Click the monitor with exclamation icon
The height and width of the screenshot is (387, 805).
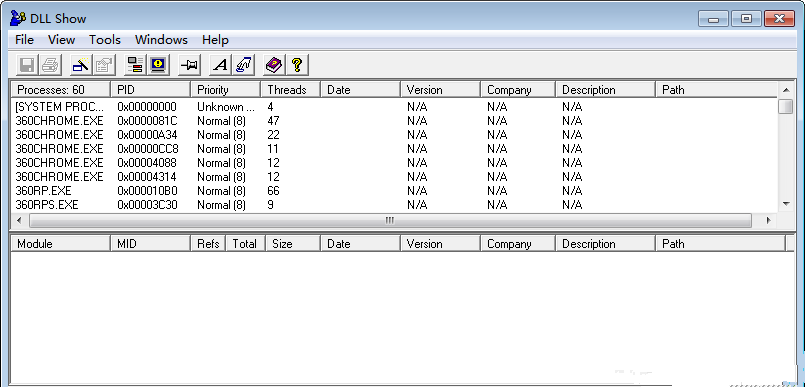(159, 65)
